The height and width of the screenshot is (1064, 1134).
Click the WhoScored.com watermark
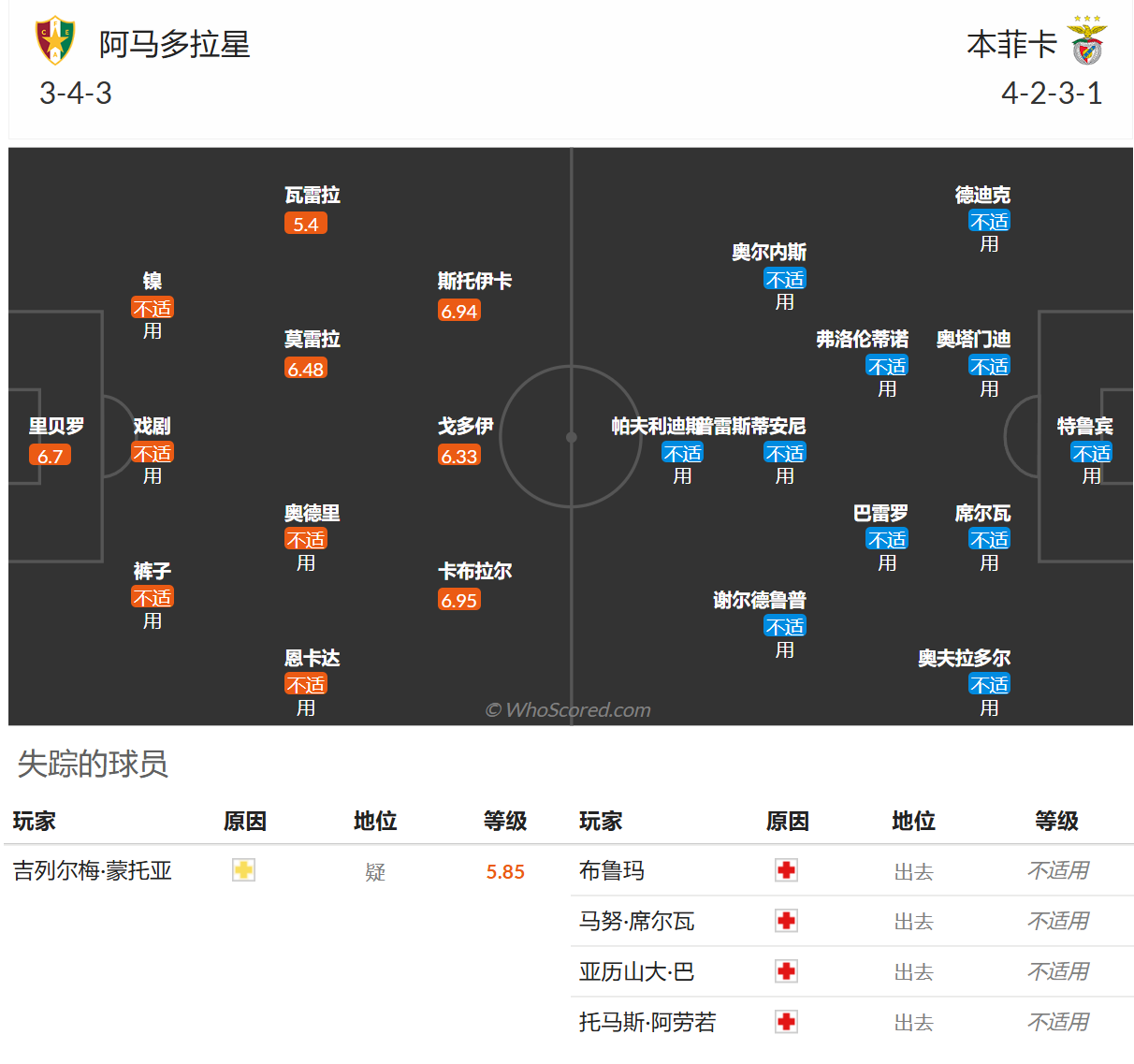coord(568,710)
